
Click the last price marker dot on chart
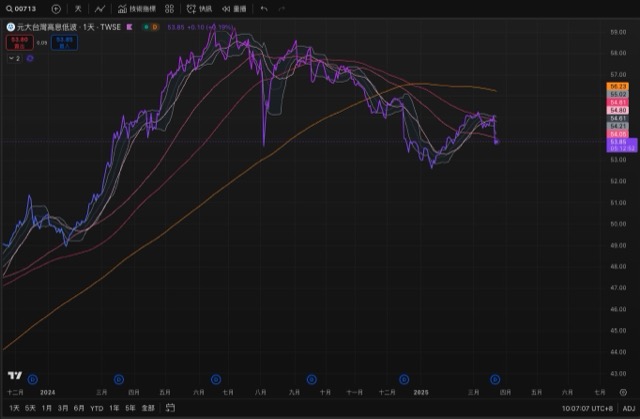click(496, 142)
